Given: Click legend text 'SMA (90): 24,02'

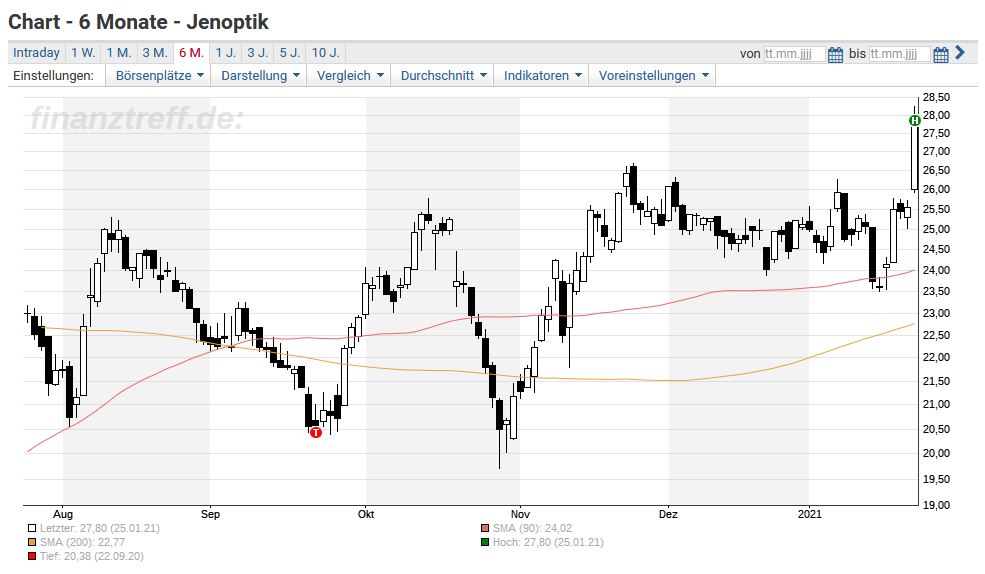Looking at the screenshot, I should click(x=533, y=529).
